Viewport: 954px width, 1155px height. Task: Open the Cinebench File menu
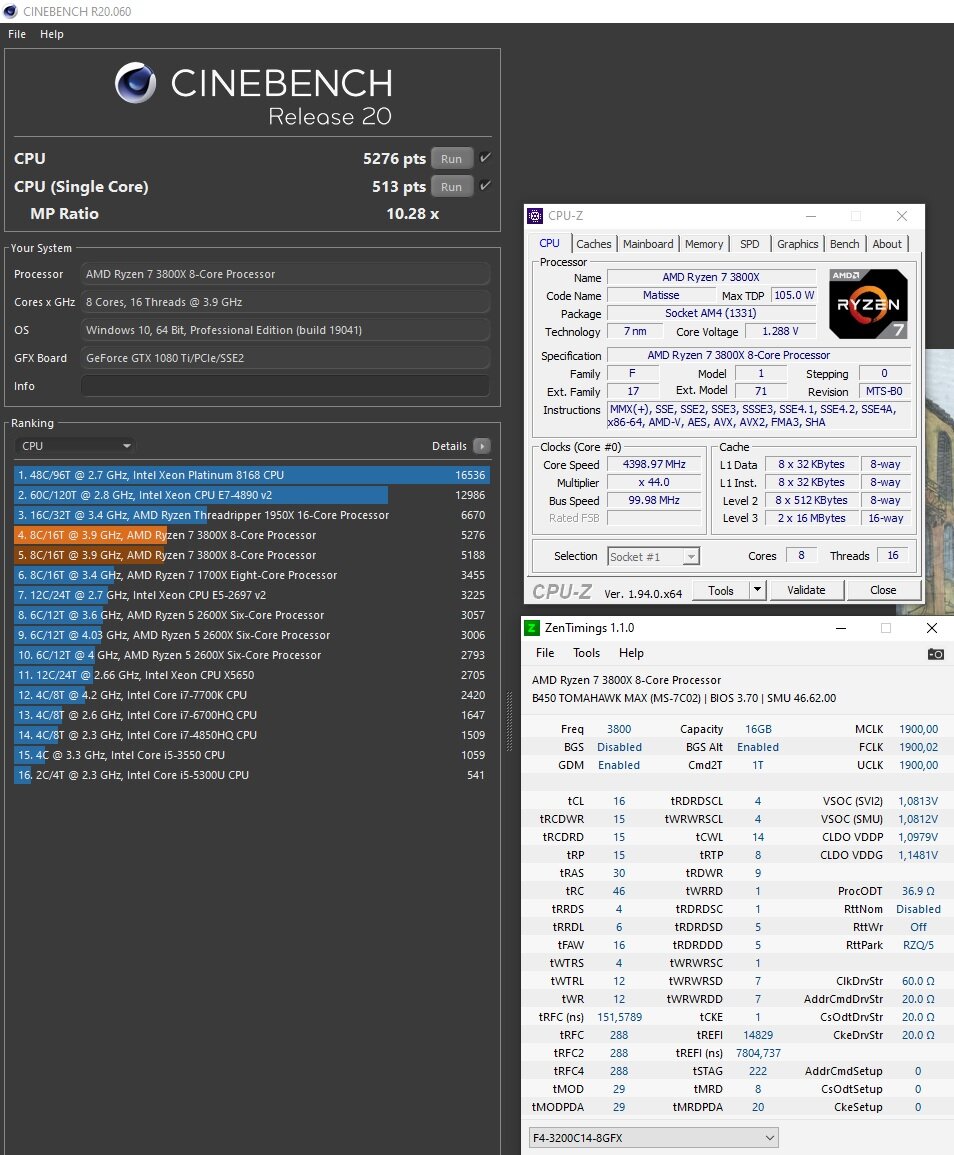point(17,34)
